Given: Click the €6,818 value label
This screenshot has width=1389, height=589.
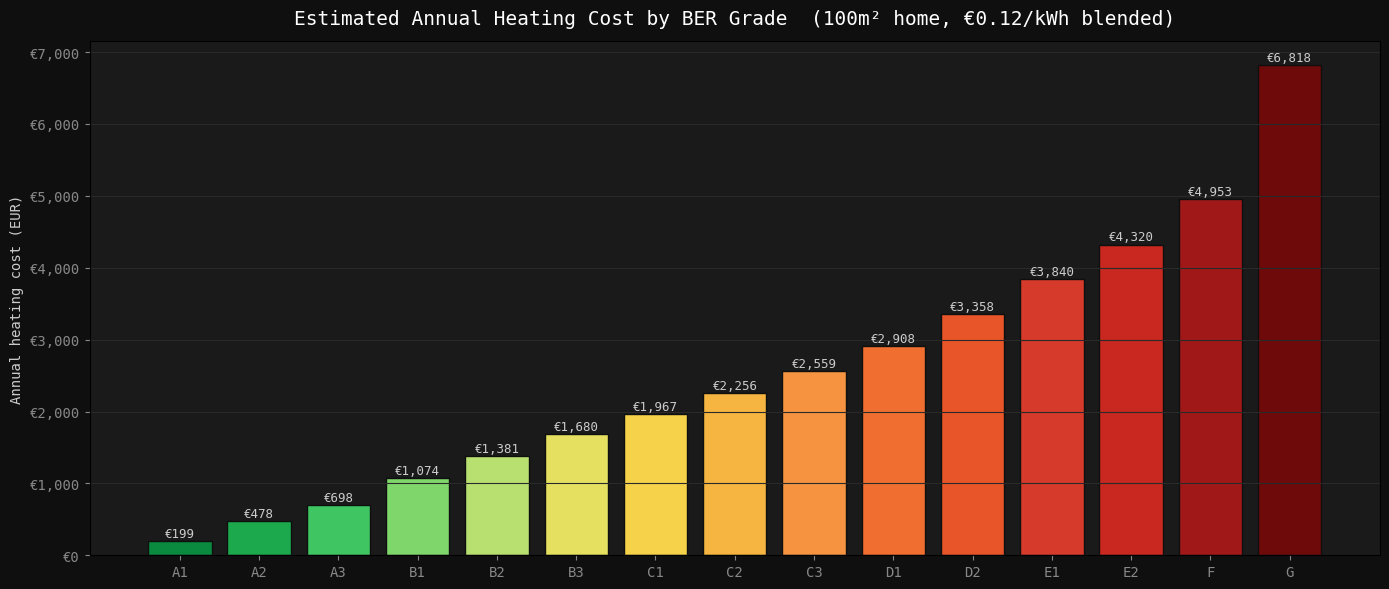Looking at the screenshot, I should [1288, 58].
